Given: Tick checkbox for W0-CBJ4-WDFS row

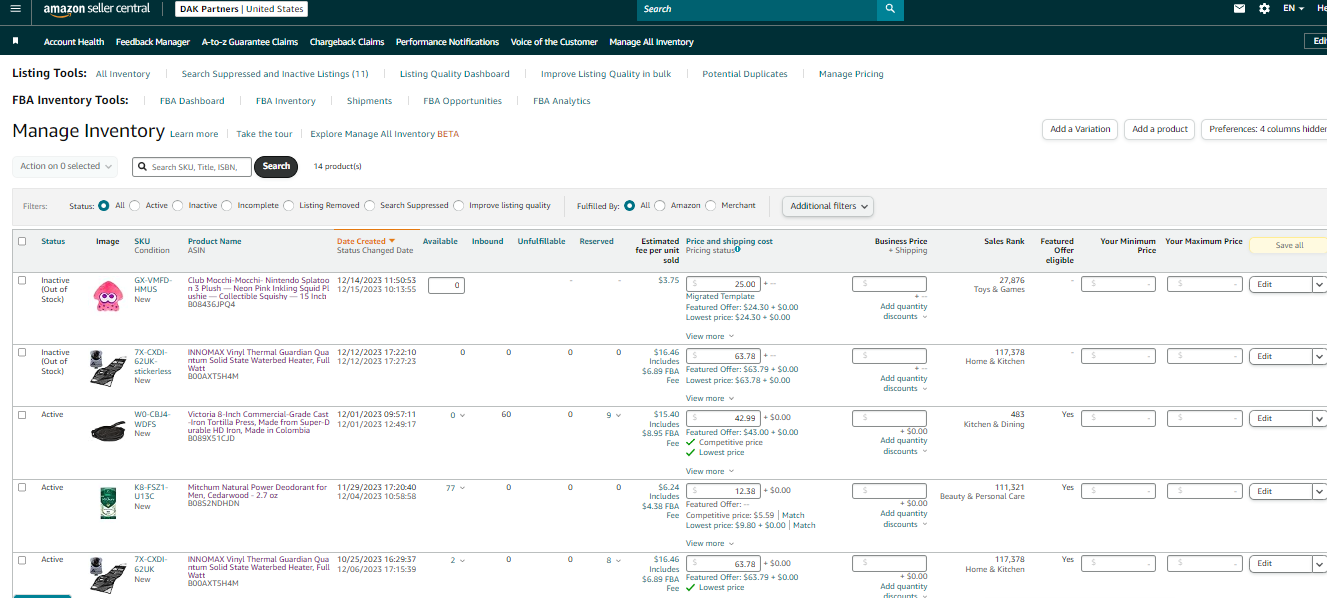Looking at the screenshot, I should tap(22, 414).
